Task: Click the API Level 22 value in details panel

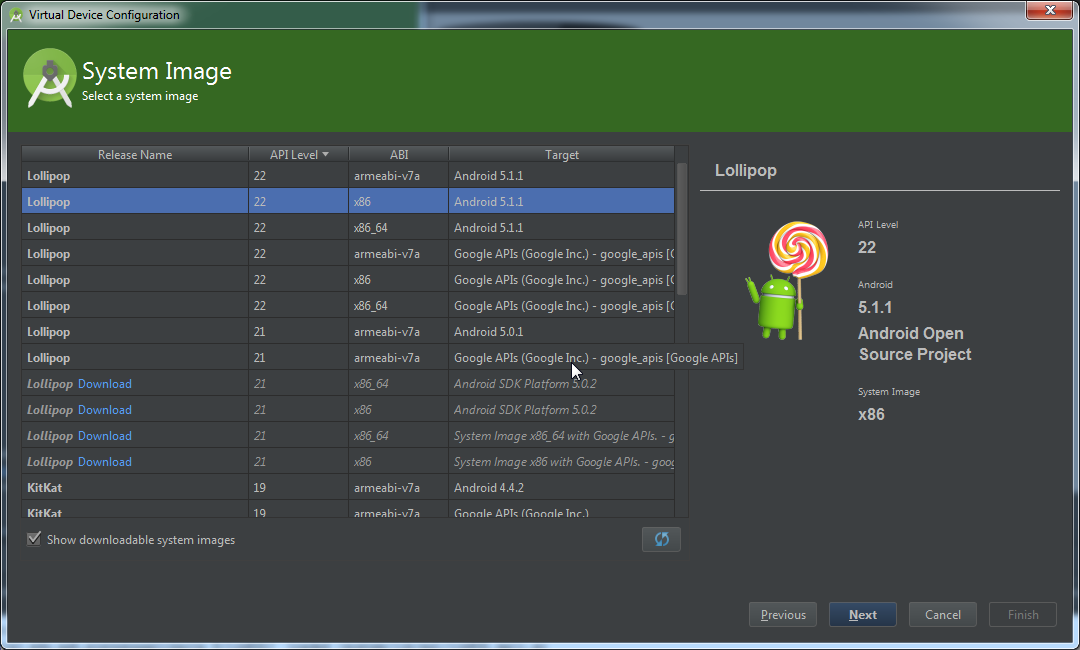Action: point(866,247)
